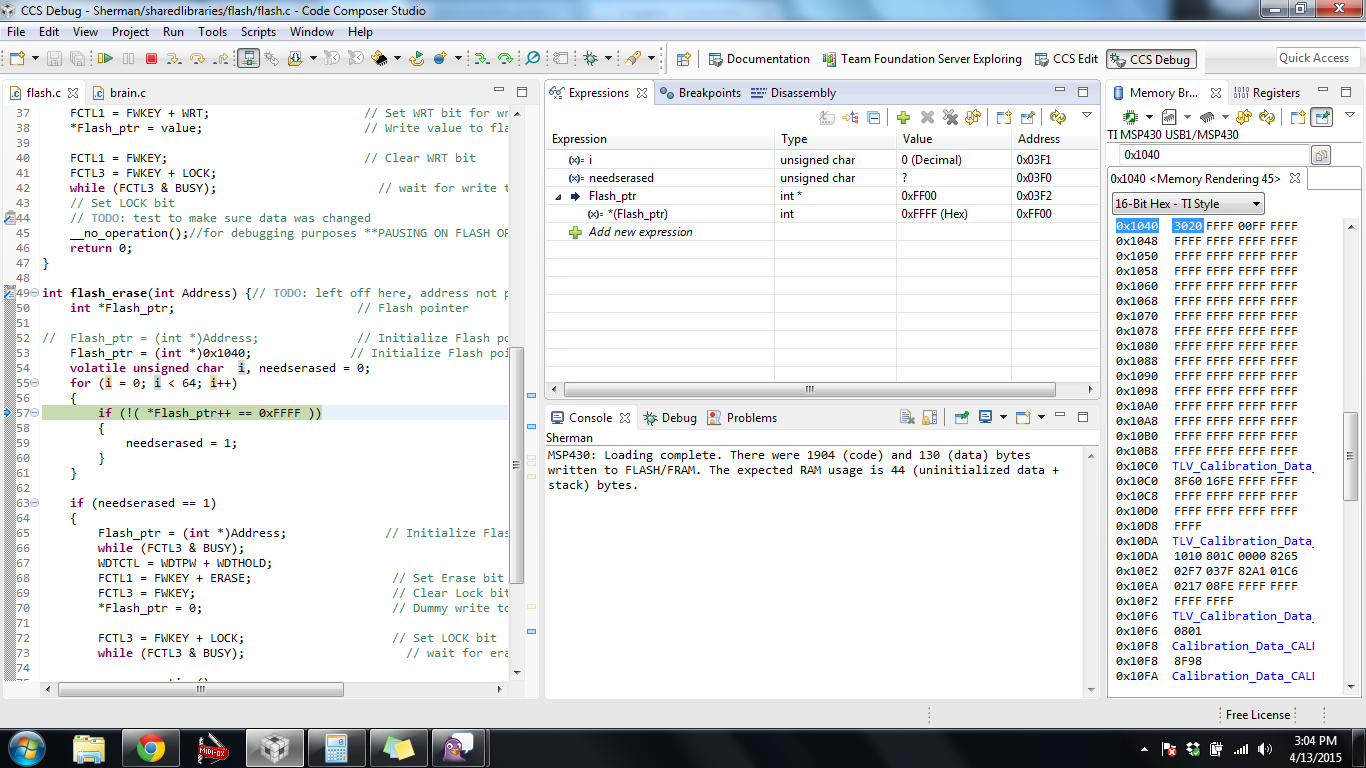1366x768 pixels.
Task: Click Collapse All icon in Expressions view
Action: point(873,117)
